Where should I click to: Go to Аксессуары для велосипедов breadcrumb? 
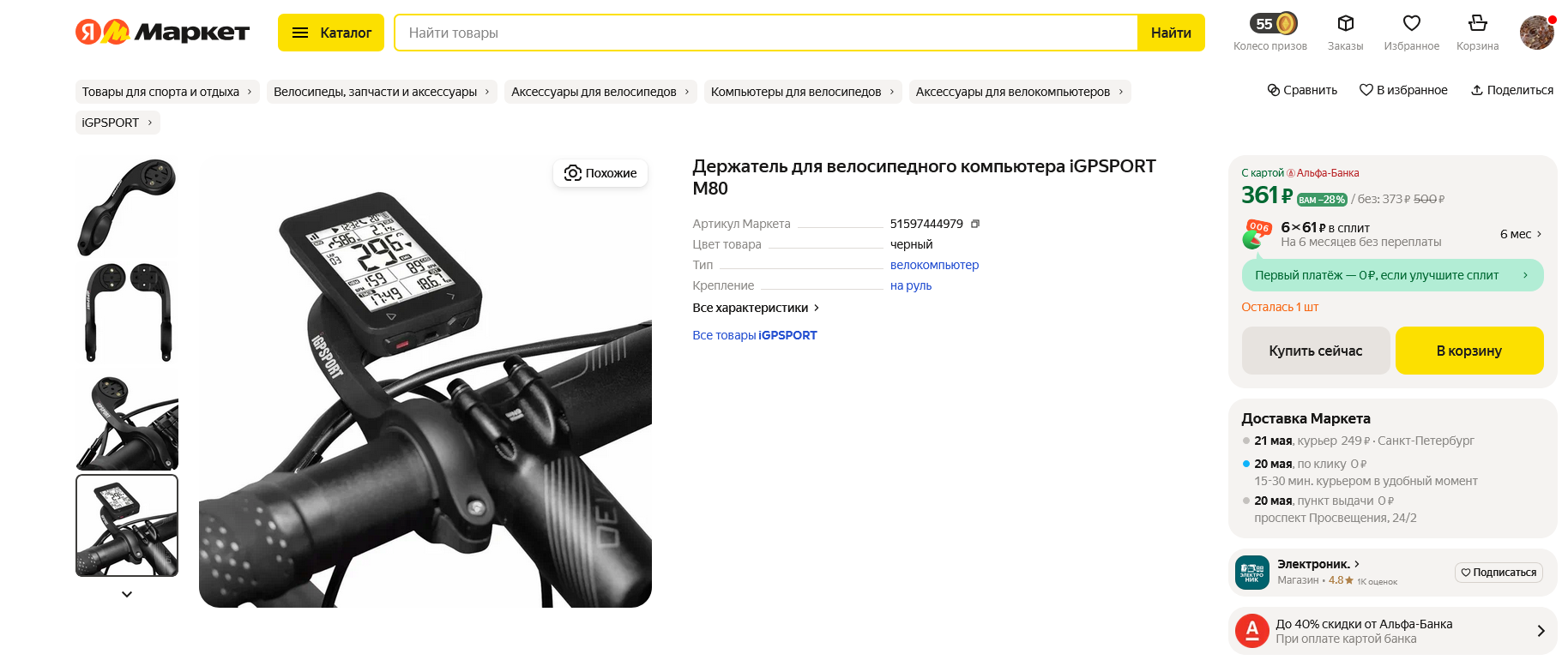600,92
